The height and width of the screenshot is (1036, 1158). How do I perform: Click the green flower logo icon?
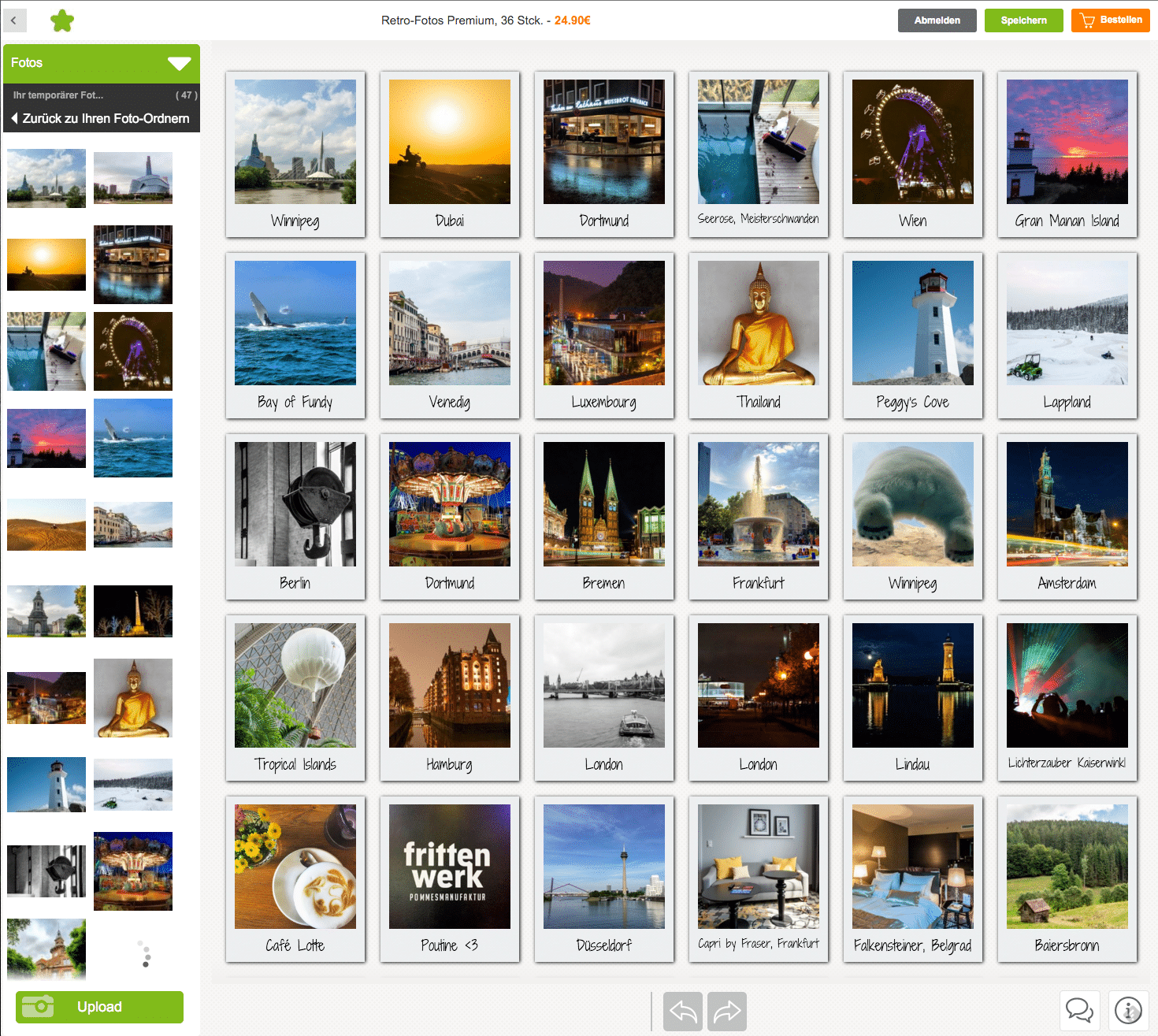(x=62, y=20)
